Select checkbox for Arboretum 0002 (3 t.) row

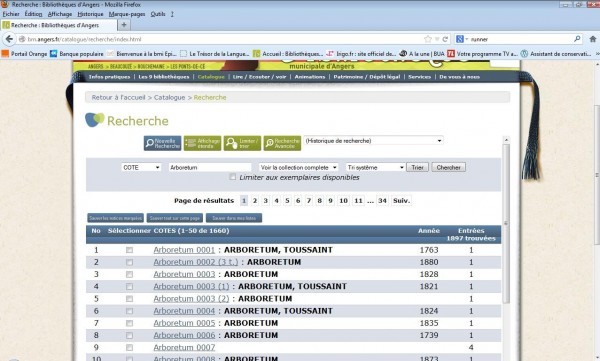click(x=129, y=262)
